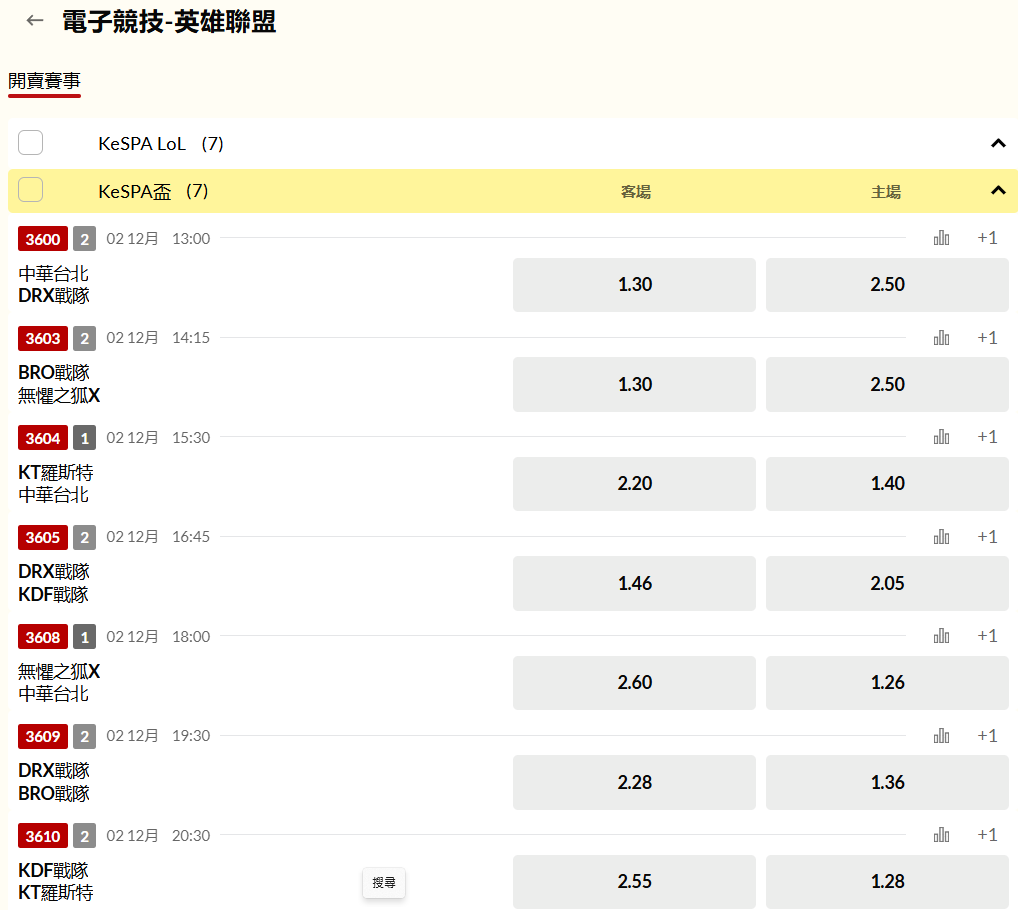Image resolution: width=1018 pixels, height=910 pixels.
Task: Open statistics chart for match 3610
Action: point(941,835)
